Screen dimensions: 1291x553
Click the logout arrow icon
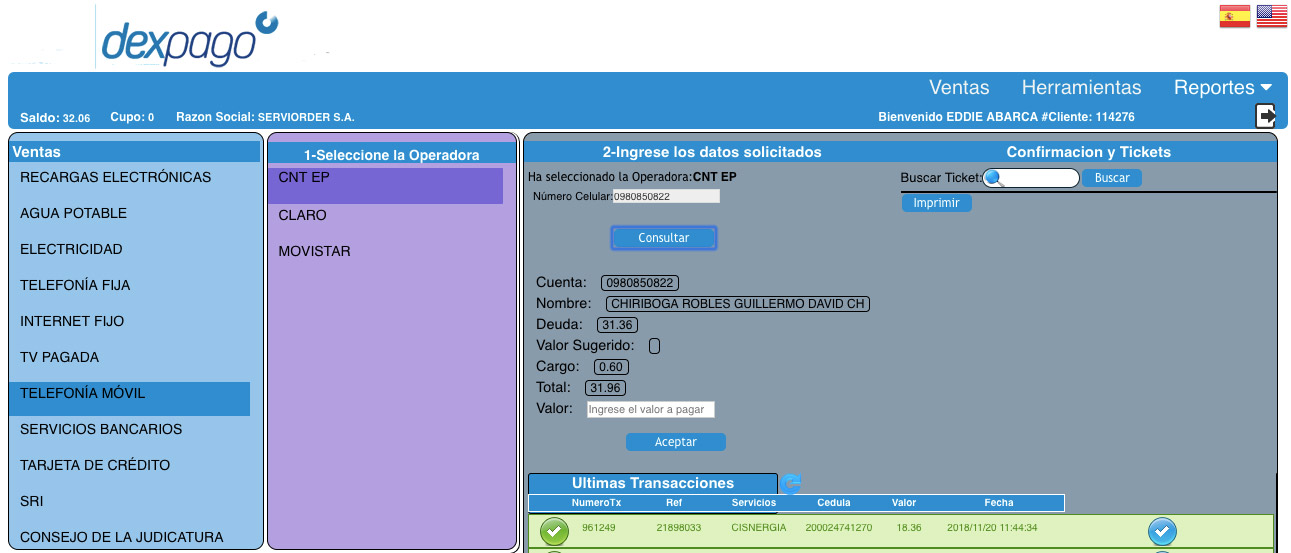[1266, 116]
